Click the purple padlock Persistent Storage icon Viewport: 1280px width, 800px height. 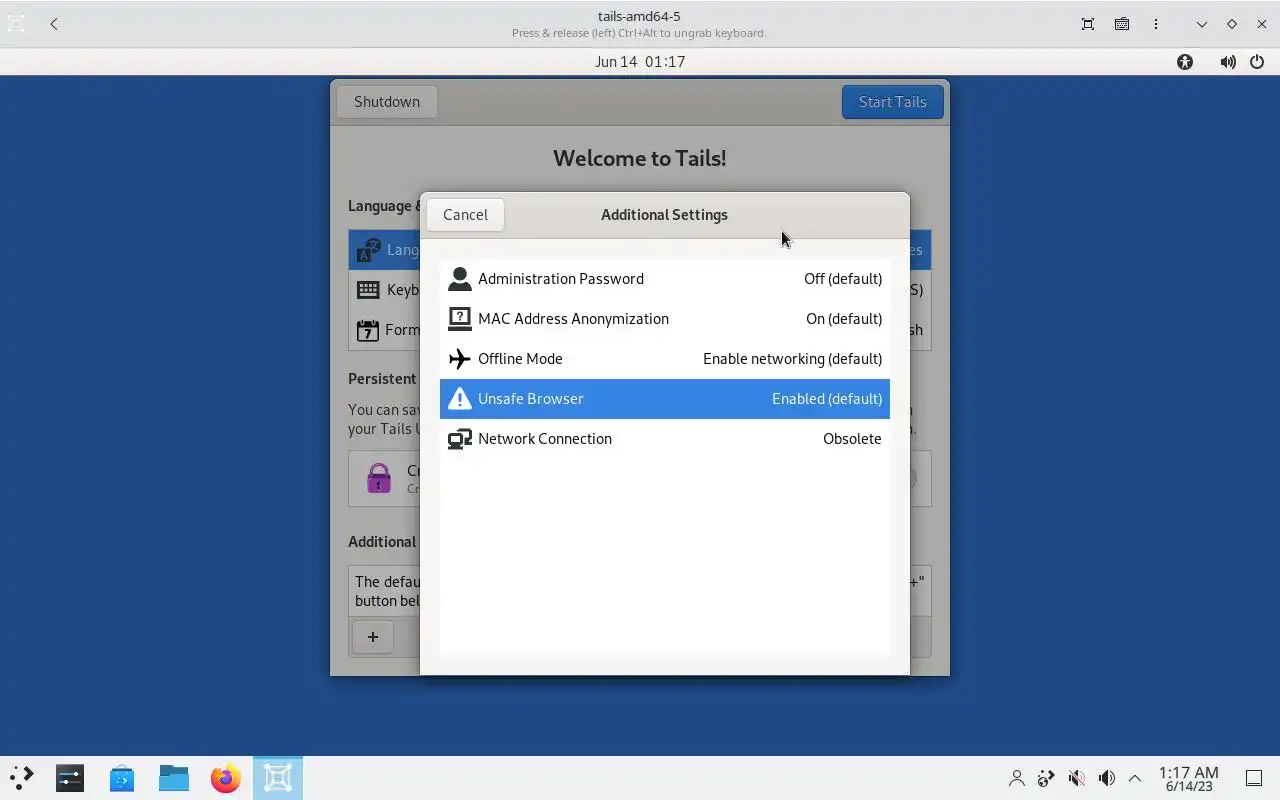pyautogui.click(x=379, y=478)
